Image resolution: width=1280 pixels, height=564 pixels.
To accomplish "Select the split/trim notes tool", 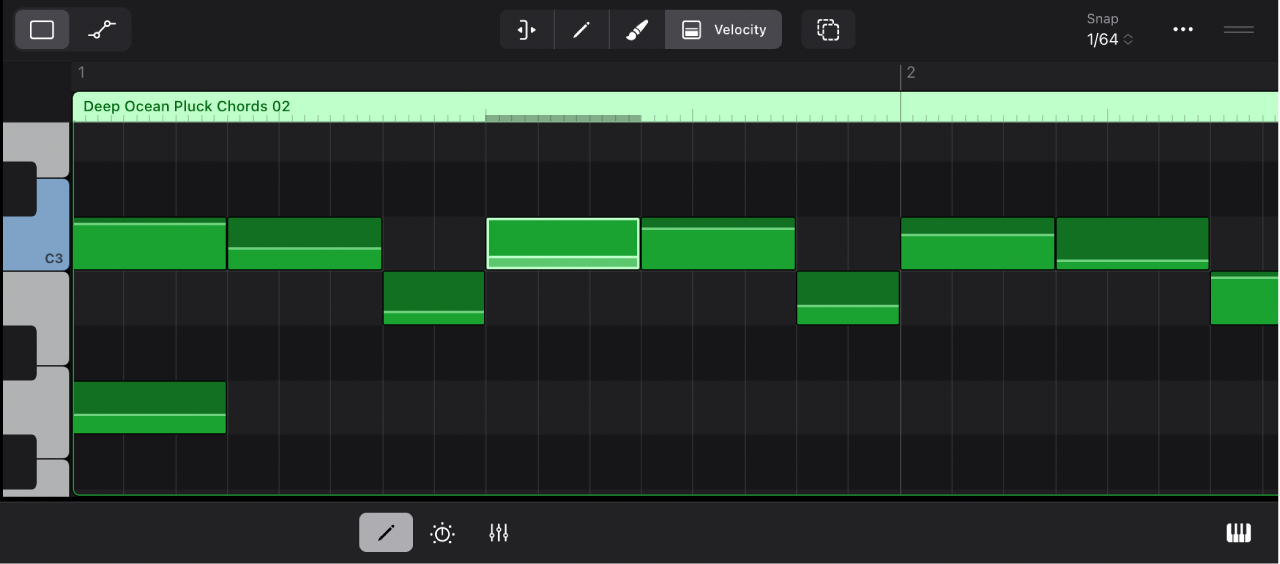I will 527,30.
